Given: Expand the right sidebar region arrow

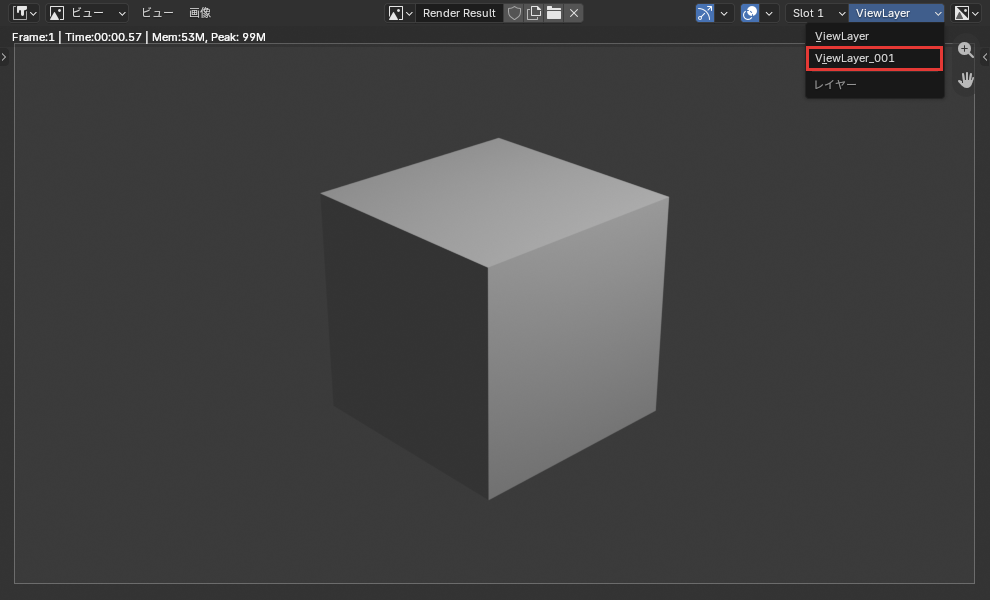Looking at the screenshot, I should (x=985, y=57).
